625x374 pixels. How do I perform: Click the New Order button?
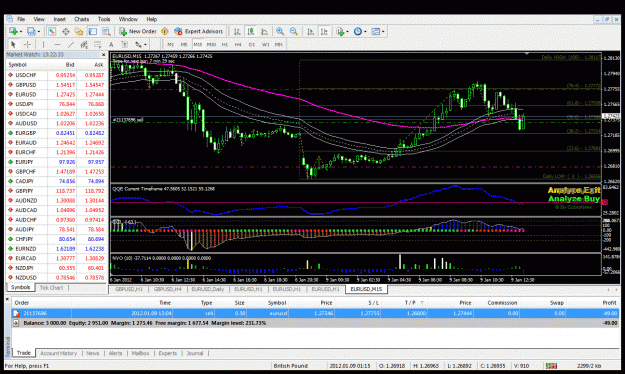pos(138,31)
